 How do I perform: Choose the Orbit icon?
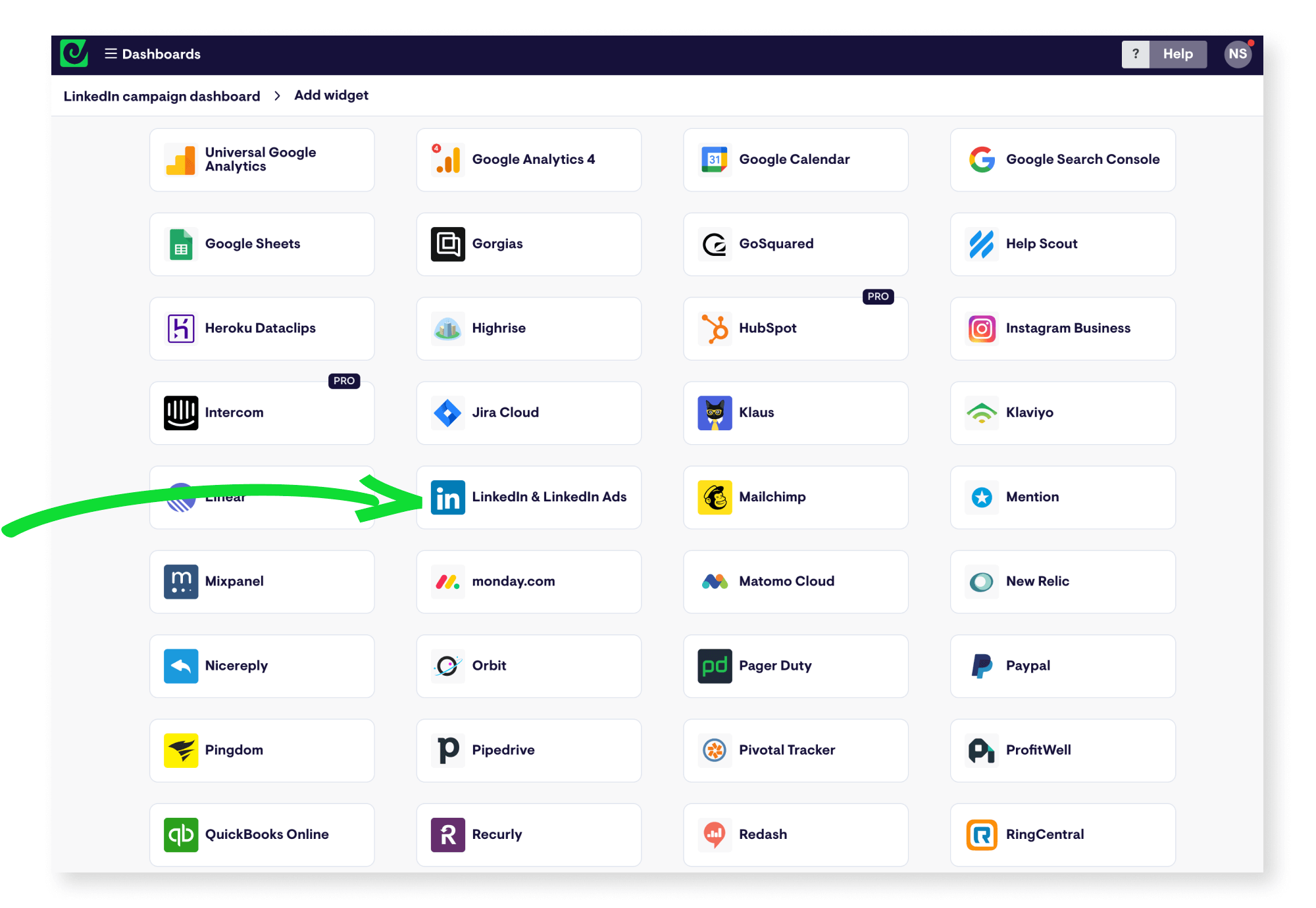pos(448,666)
